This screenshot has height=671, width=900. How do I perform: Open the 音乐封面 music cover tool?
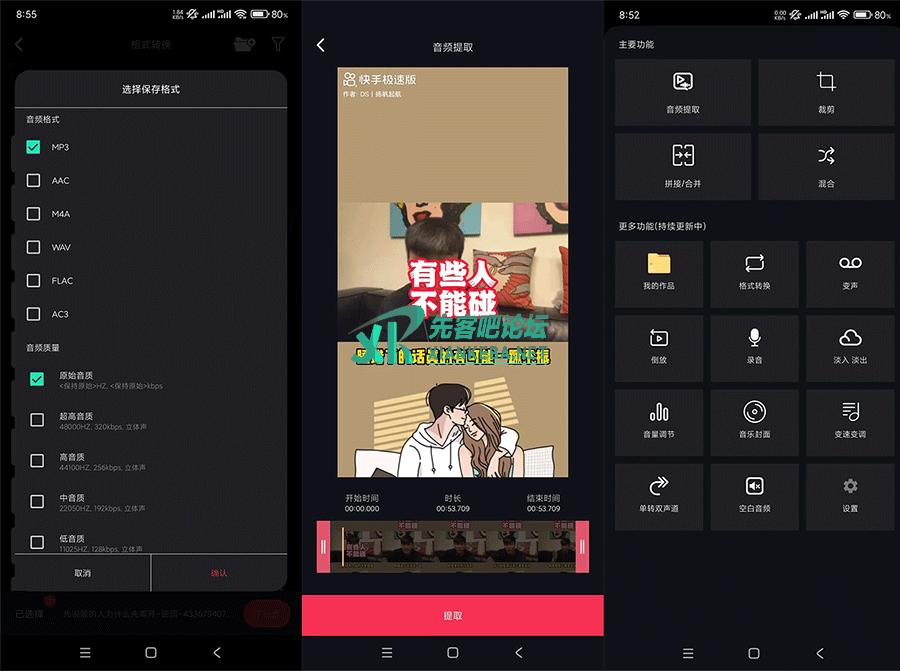click(754, 421)
